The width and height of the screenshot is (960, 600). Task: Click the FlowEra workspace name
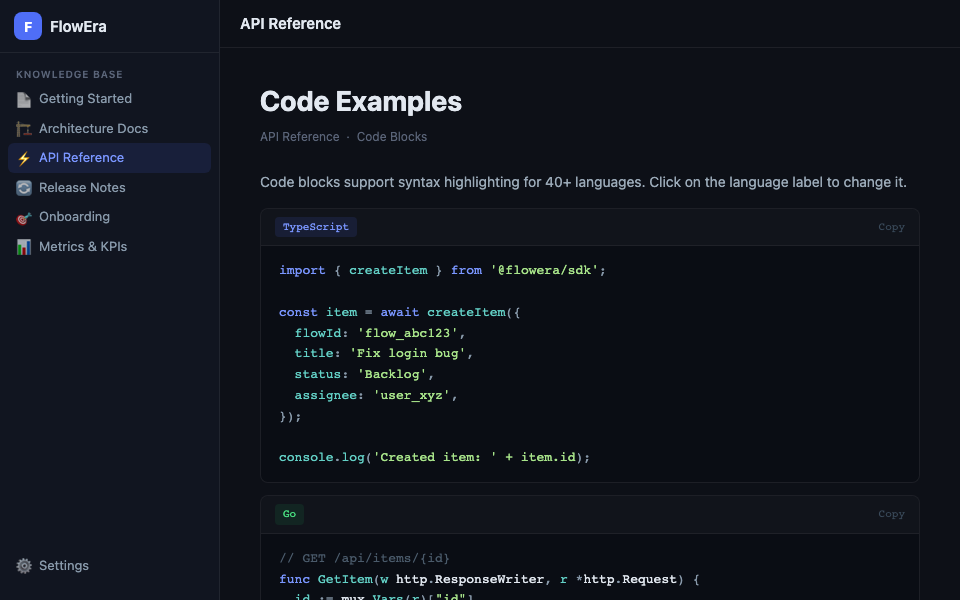click(x=78, y=27)
